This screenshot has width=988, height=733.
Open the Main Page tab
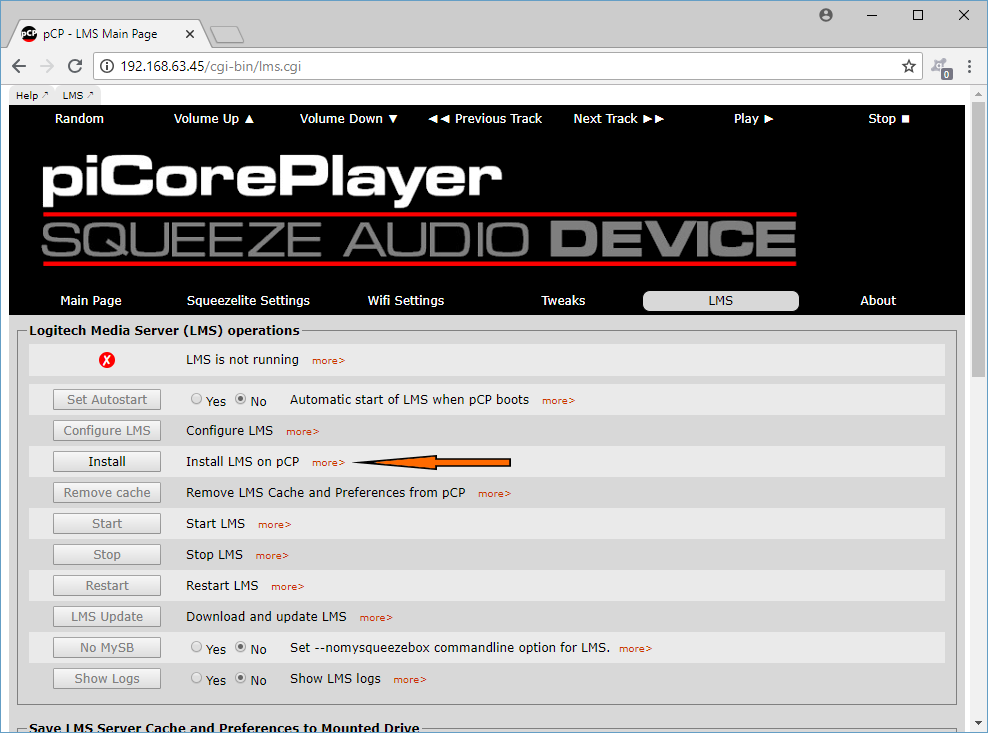tap(91, 301)
